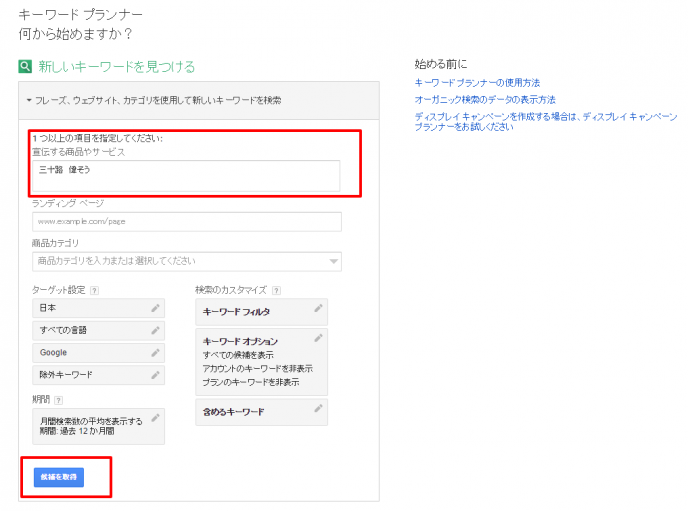Screen dimensions: 688x511
Task: Select the 日本 targeting row
Action: point(98,308)
